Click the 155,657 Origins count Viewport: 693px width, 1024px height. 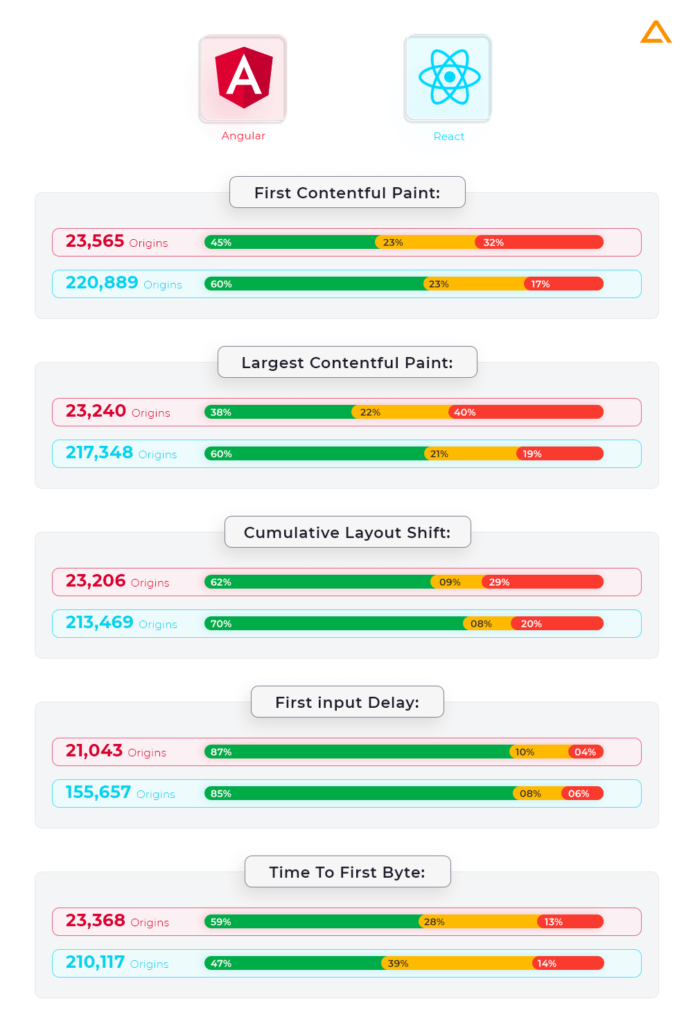(120, 793)
